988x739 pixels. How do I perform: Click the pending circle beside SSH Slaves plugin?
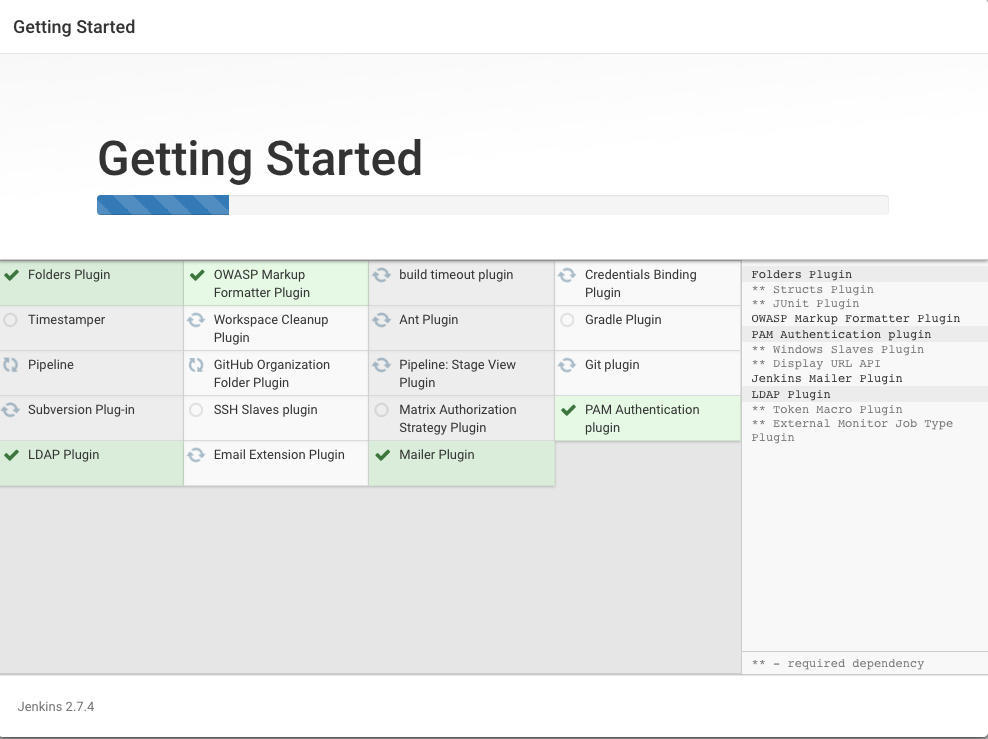click(197, 409)
